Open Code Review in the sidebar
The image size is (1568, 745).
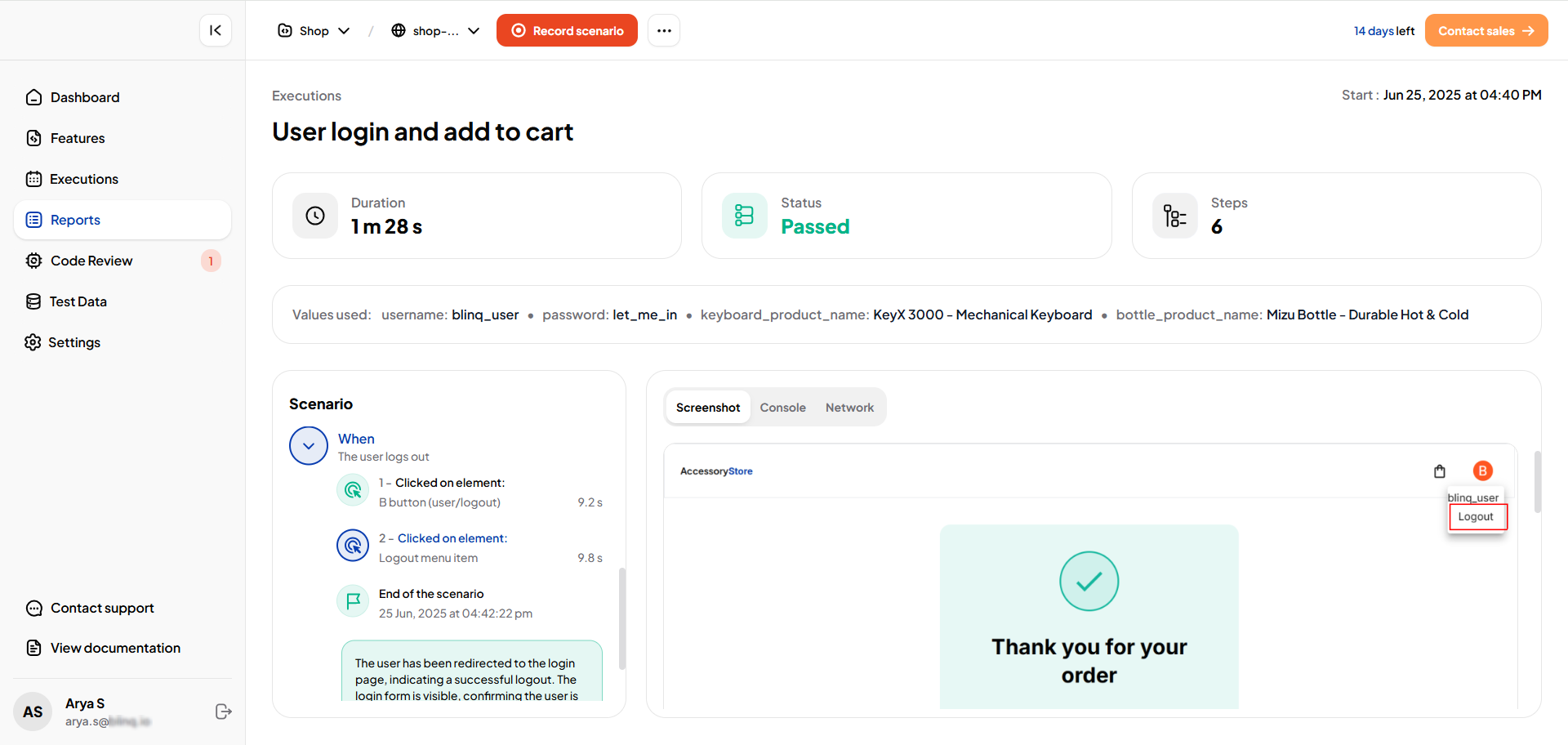(91, 261)
